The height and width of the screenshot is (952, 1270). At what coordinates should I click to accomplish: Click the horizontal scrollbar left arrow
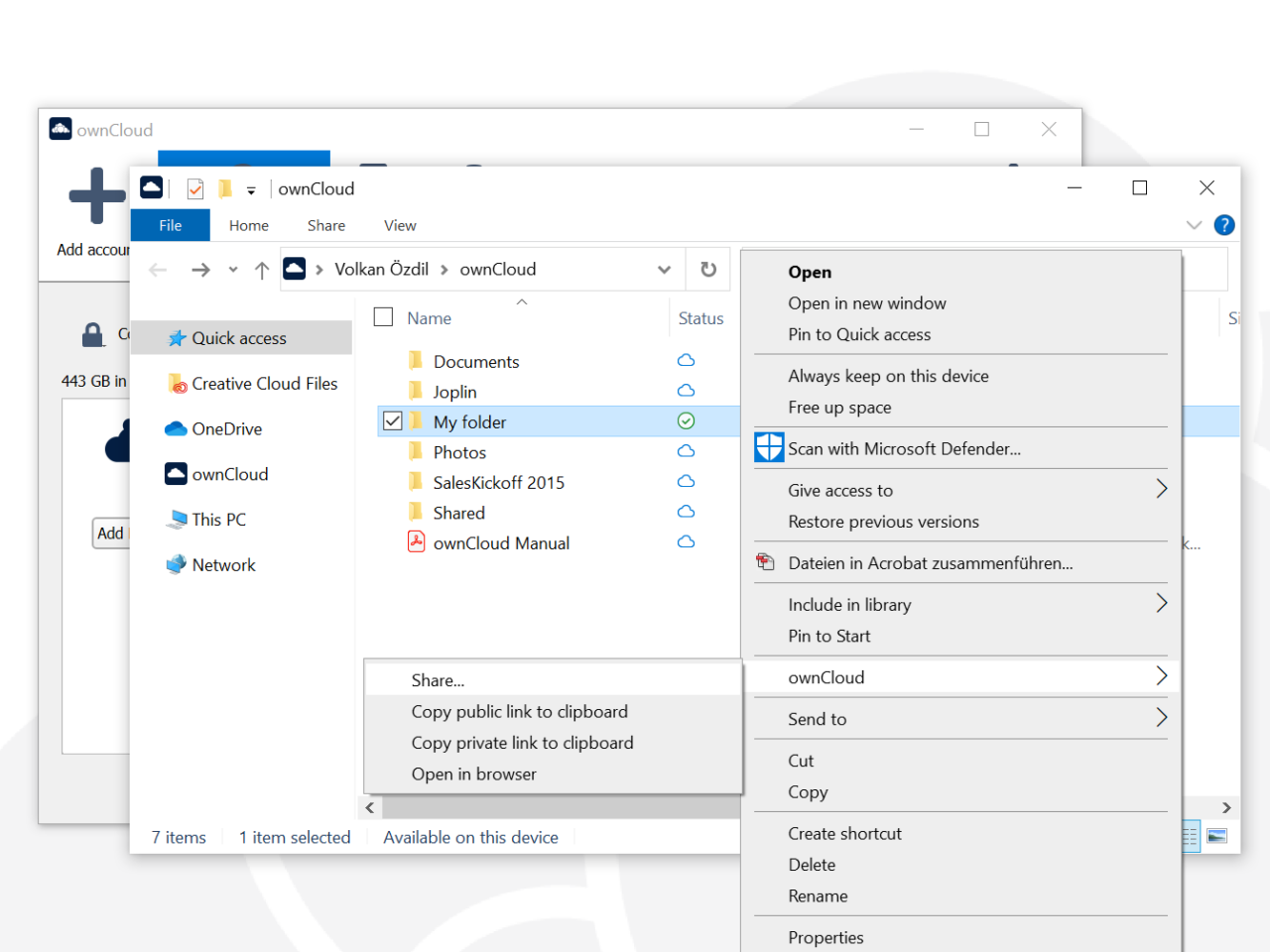[x=369, y=807]
